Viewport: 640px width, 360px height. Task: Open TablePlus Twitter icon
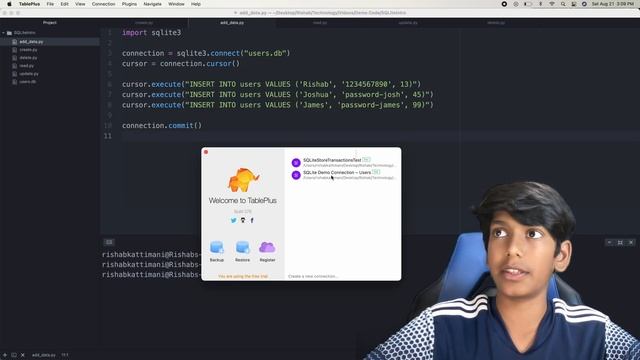pos(233,220)
